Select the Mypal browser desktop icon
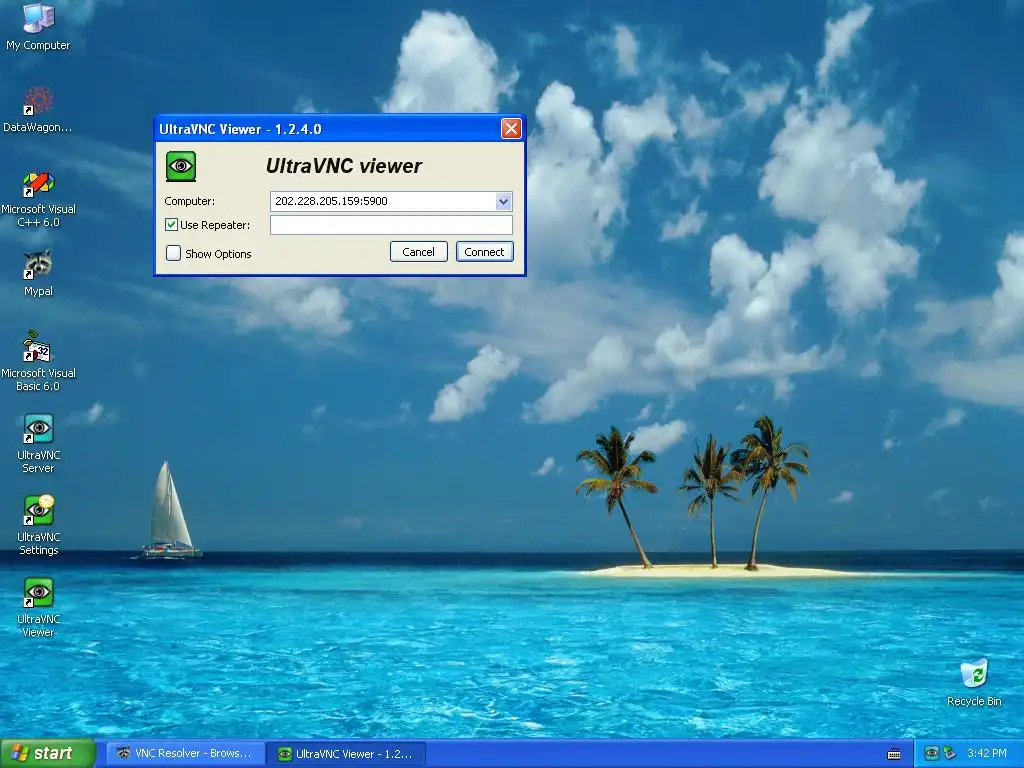The image size is (1024, 768). point(38,273)
